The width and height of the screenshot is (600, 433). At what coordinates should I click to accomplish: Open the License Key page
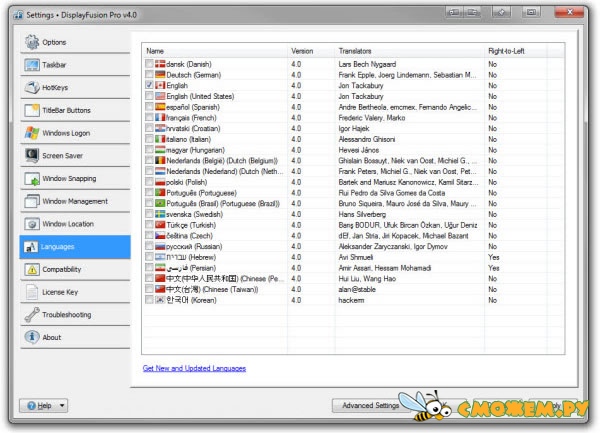coord(75,292)
